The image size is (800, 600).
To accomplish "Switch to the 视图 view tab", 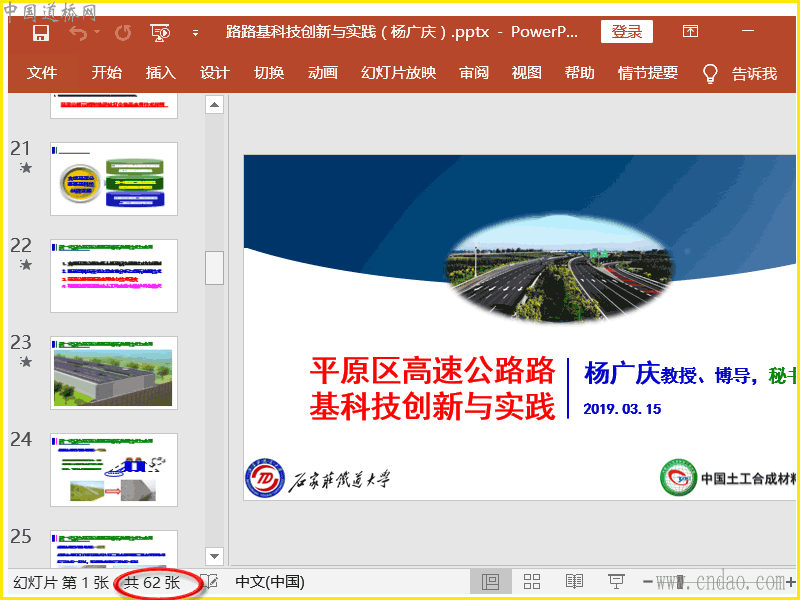I will [527, 73].
